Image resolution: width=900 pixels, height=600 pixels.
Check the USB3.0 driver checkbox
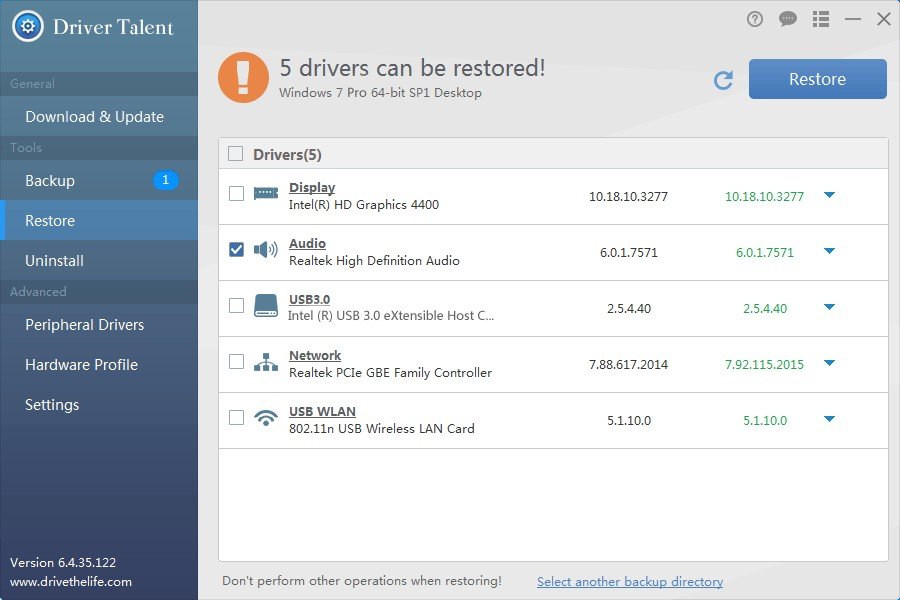[236, 305]
